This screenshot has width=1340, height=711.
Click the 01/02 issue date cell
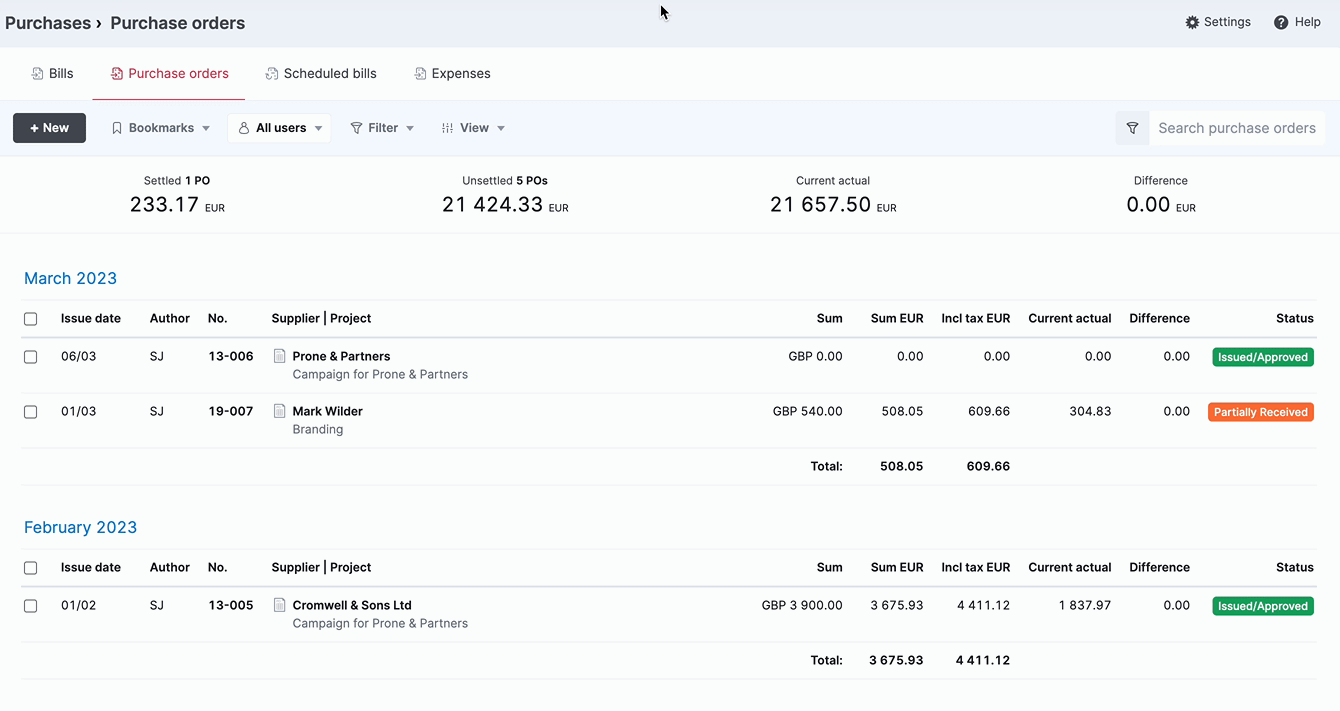coord(79,605)
